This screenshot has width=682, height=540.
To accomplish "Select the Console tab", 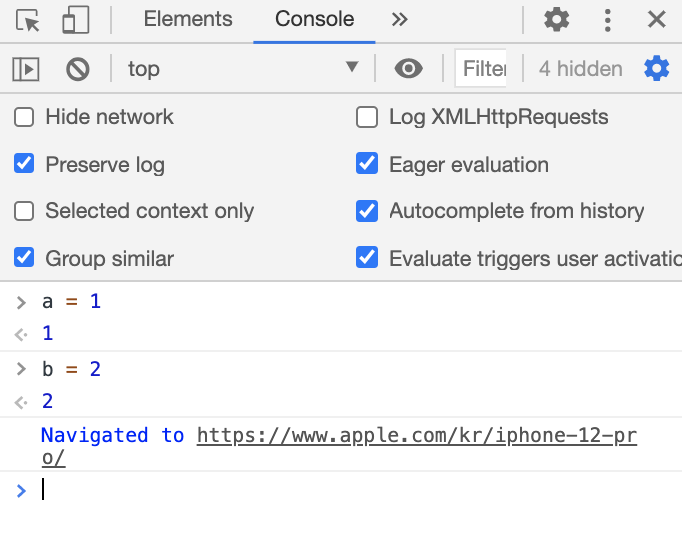I will pyautogui.click(x=314, y=19).
